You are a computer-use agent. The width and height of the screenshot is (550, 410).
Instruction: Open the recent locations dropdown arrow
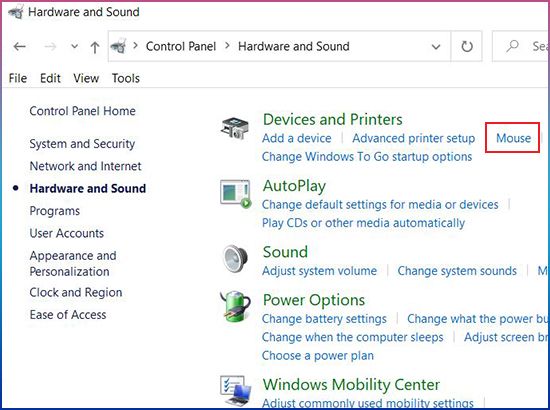(x=74, y=46)
